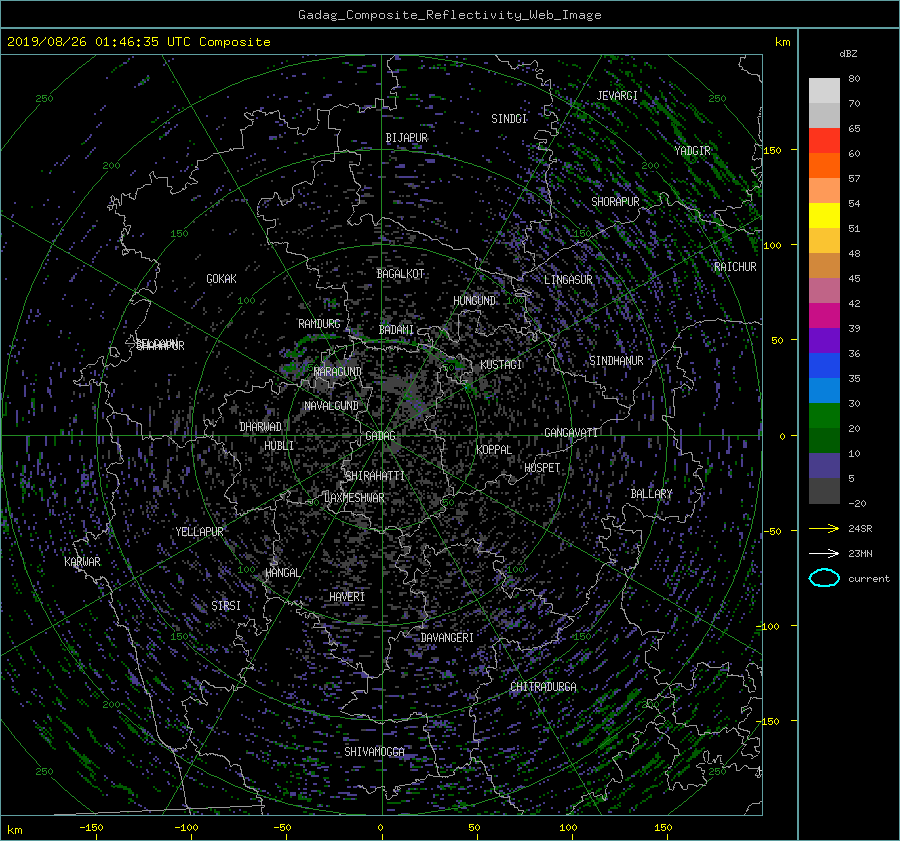This screenshot has width=900, height=841.
Task: Click the BALLARY city label
Action: tap(651, 494)
